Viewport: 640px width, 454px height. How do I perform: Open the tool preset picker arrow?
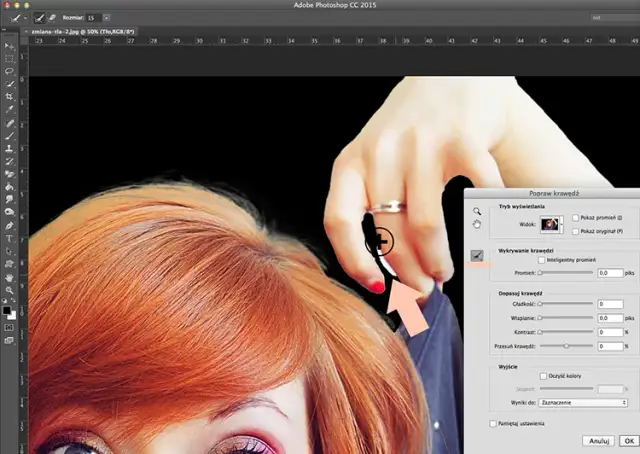pyautogui.click(x=25, y=18)
